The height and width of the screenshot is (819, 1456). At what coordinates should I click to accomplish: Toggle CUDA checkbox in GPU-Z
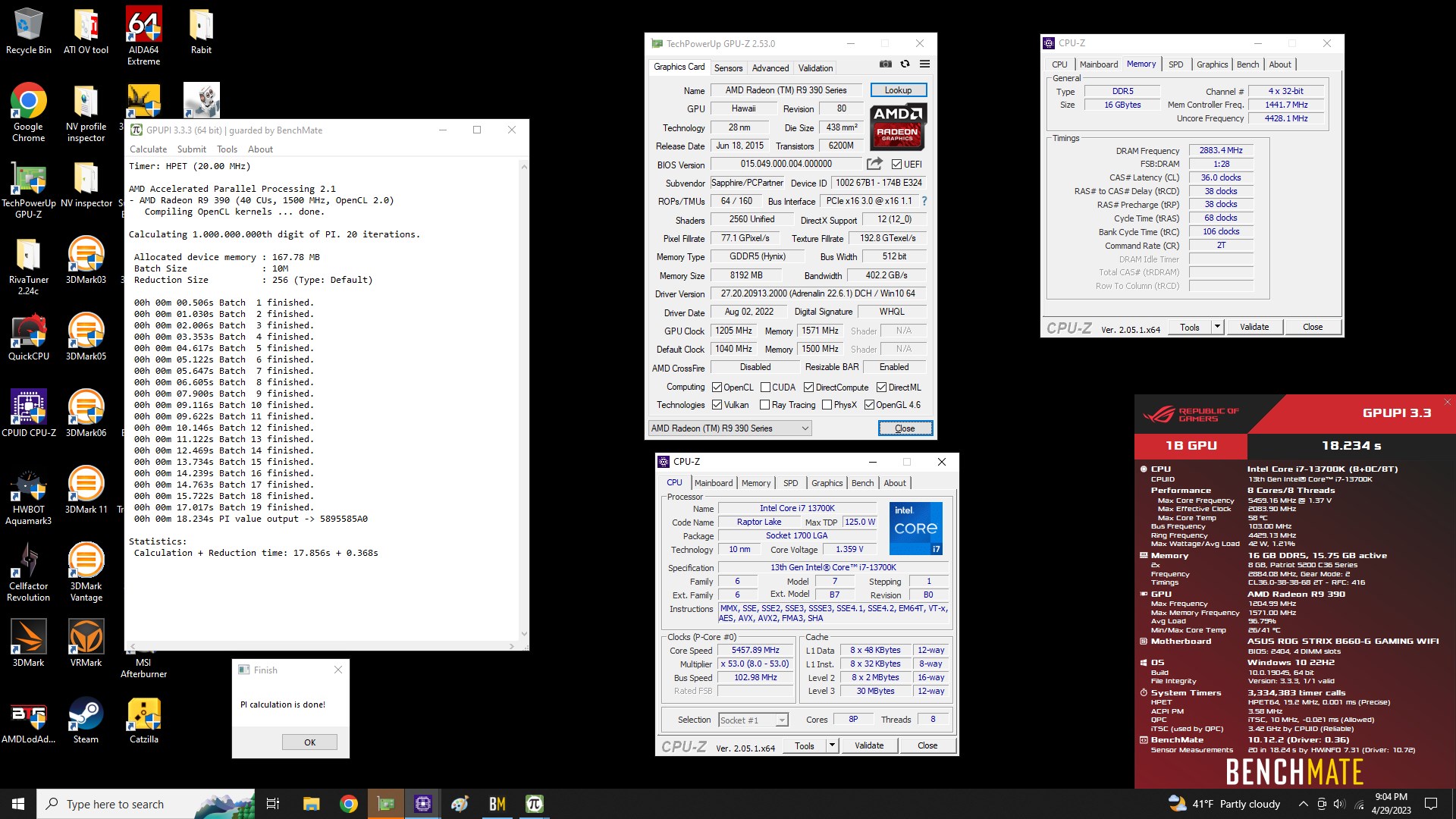click(765, 388)
